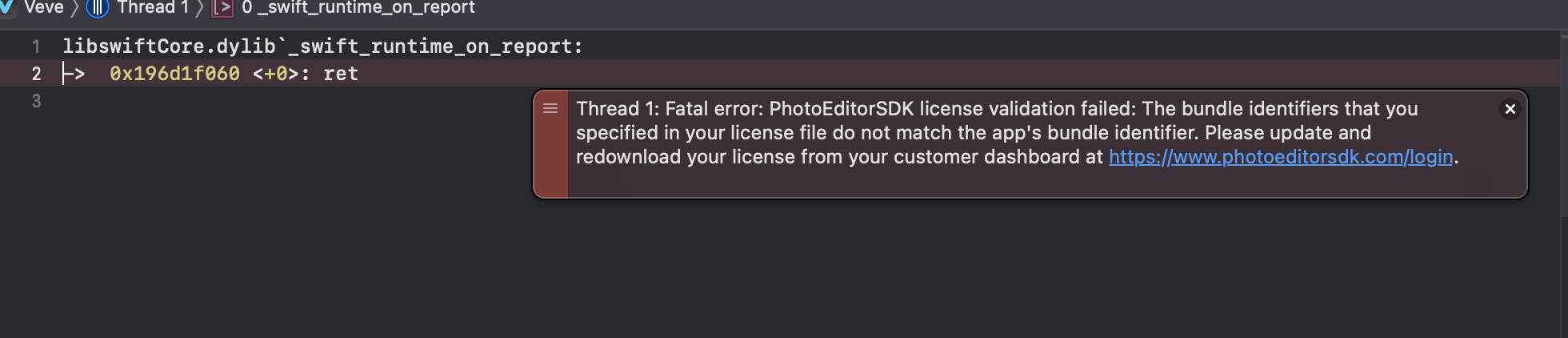The height and width of the screenshot is (338, 1568).
Task: Click line number 1 in the gutter
Action: click(x=36, y=46)
